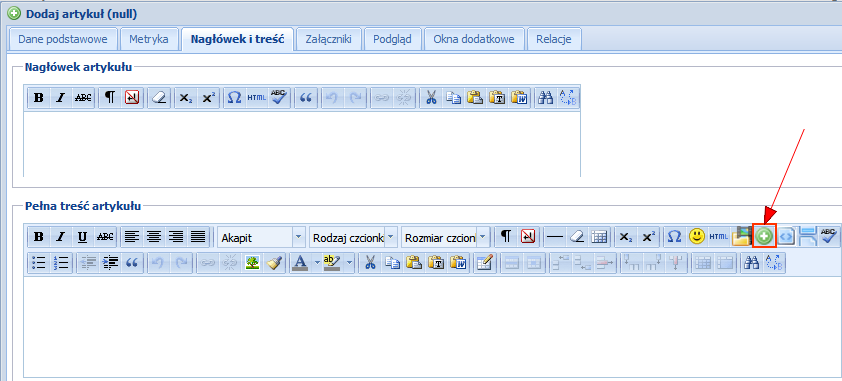Select the Nagłówek i treść tab

point(237,39)
